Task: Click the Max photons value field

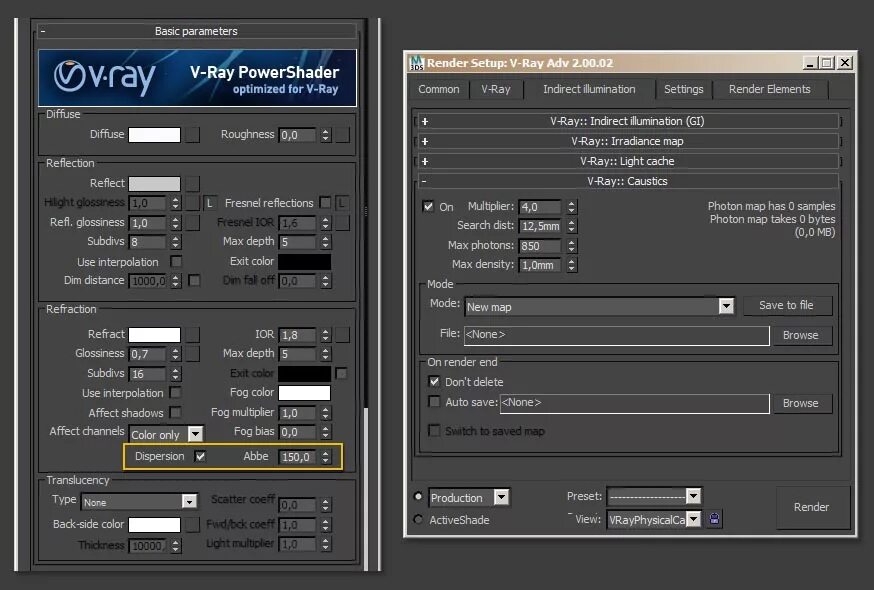Action: pyautogui.click(x=540, y=246)
